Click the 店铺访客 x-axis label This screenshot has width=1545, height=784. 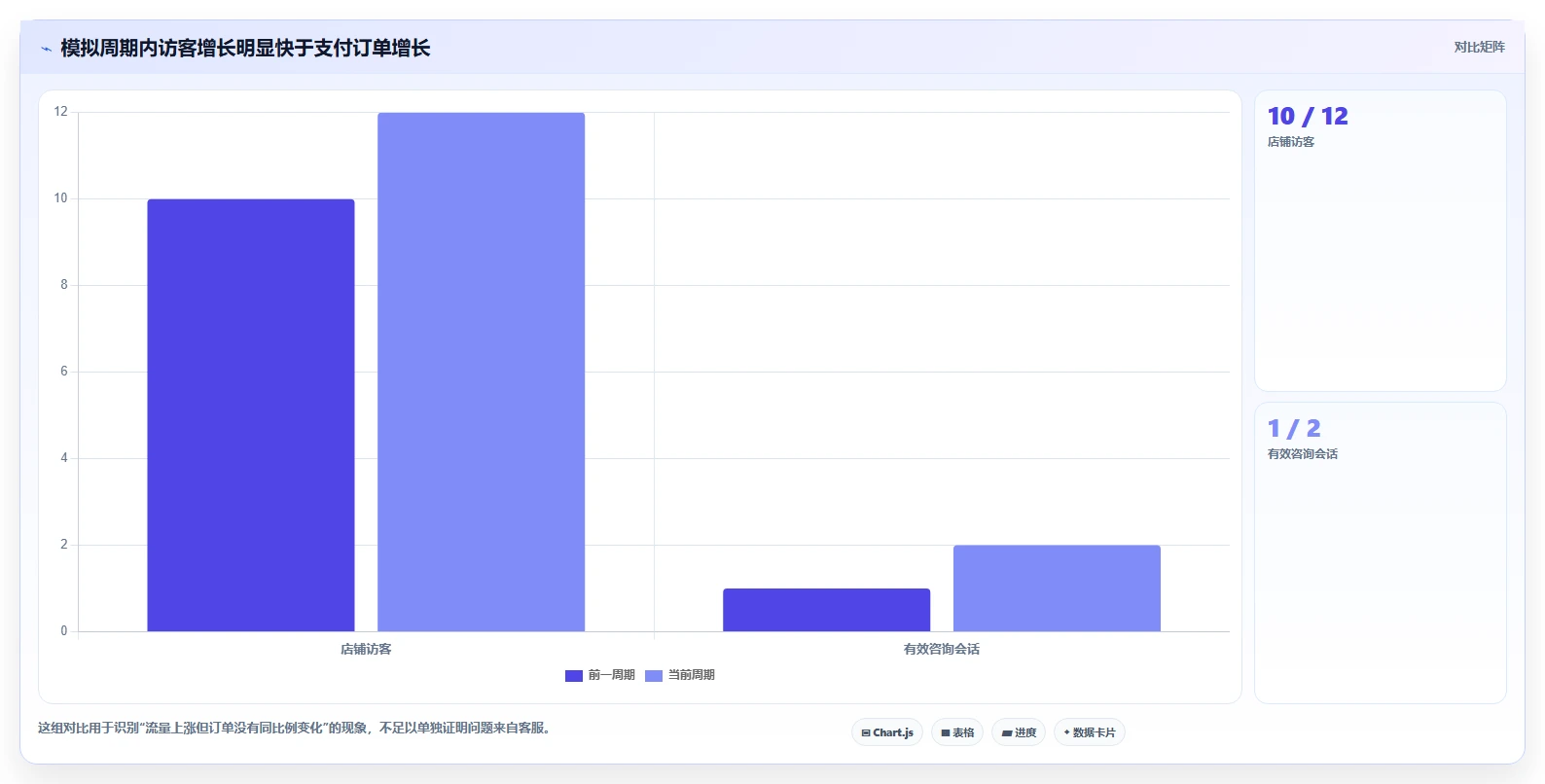(366, 649)
